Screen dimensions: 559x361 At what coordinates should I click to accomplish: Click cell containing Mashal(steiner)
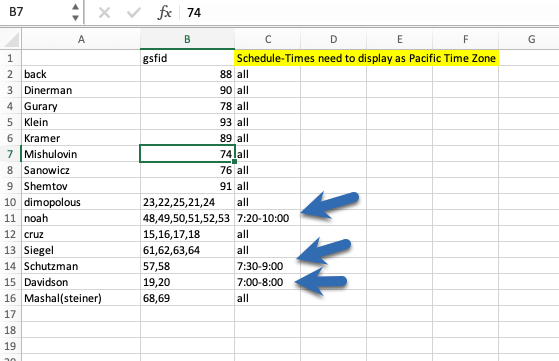pos(81,298)
